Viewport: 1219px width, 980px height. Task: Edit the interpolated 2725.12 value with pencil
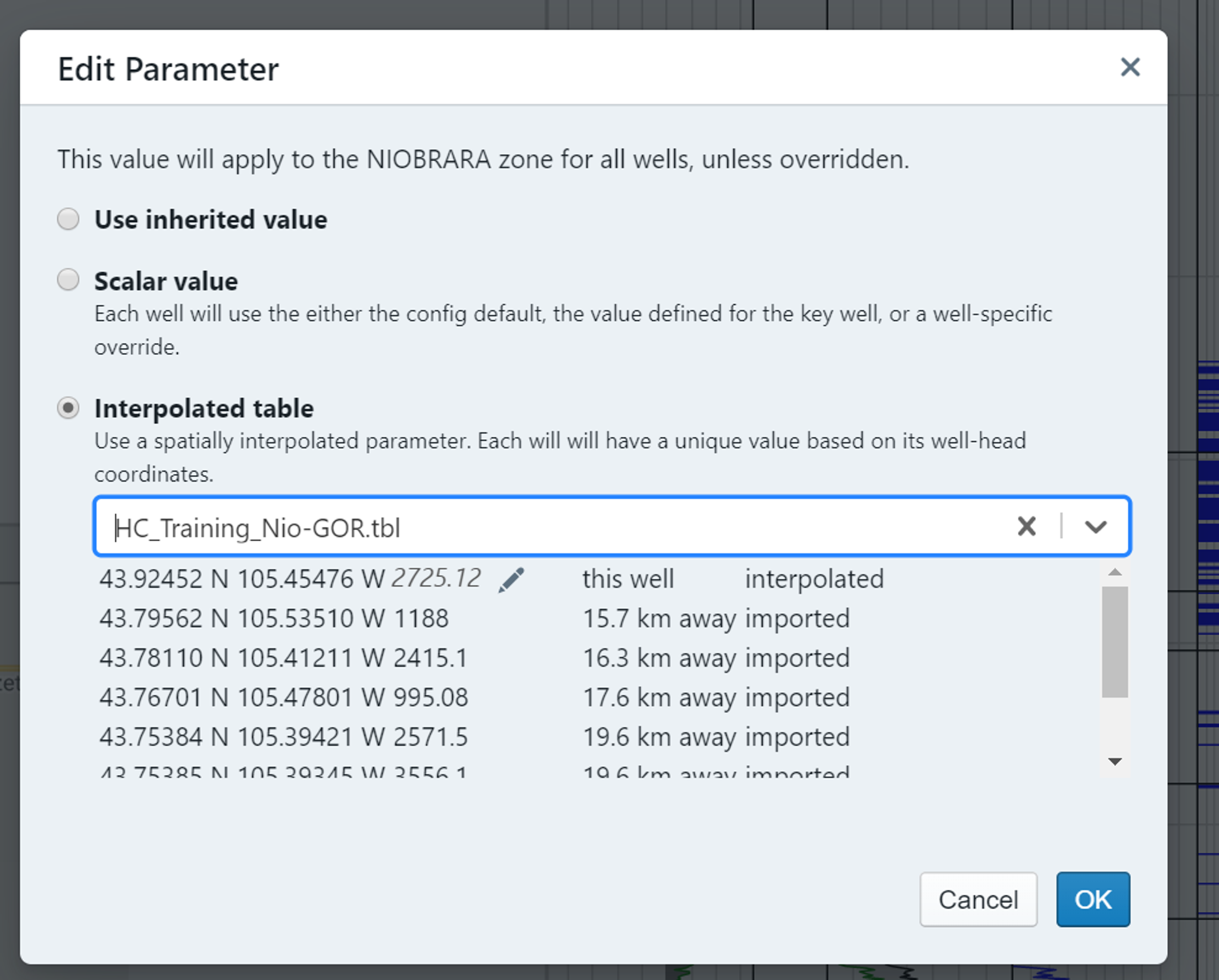[x=511, y=579]
